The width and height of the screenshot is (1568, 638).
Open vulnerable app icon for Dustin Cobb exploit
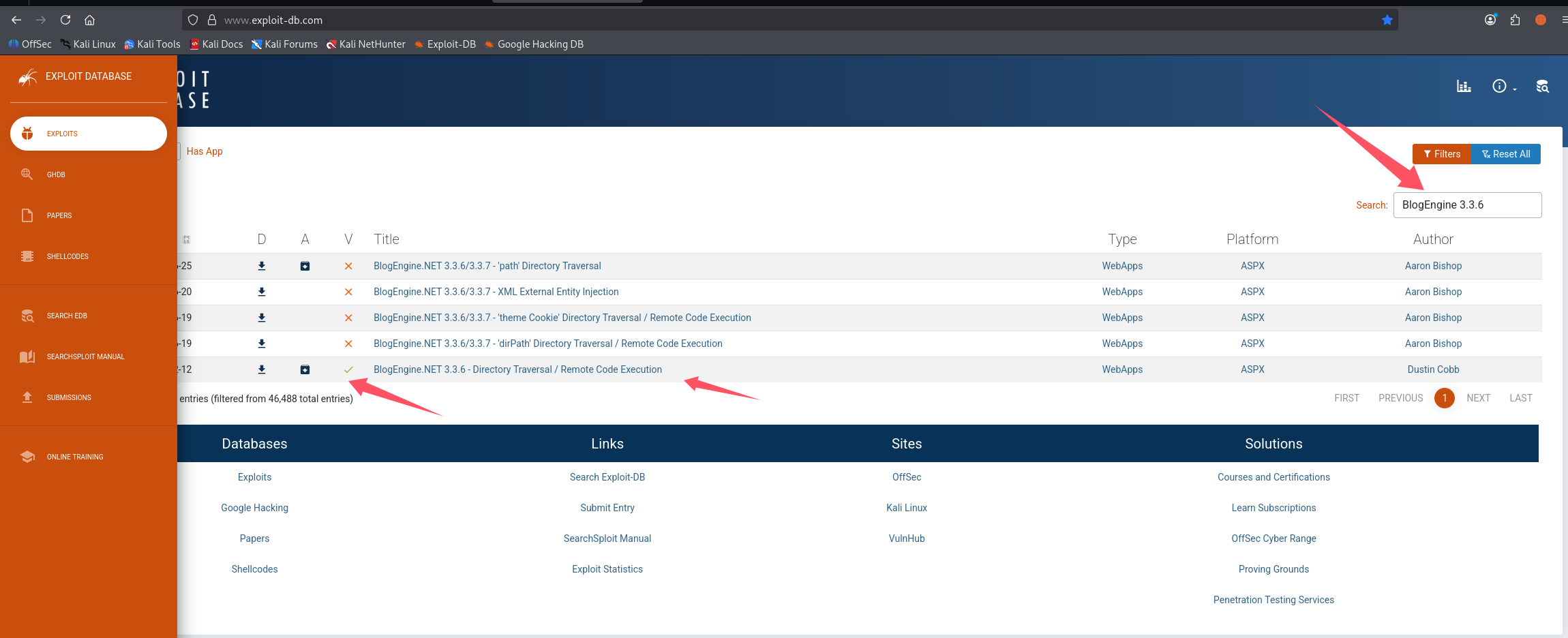coord(305,369)
